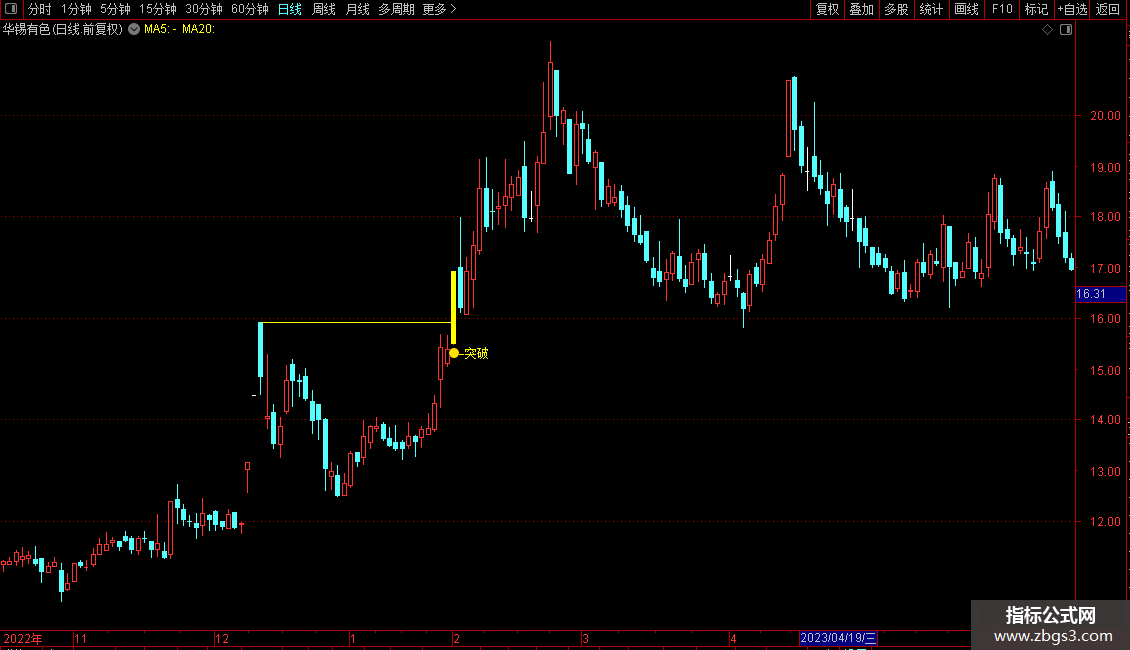Expand 更多 period options
Screen dimensions: 1130x650
[x=439, y=9]
